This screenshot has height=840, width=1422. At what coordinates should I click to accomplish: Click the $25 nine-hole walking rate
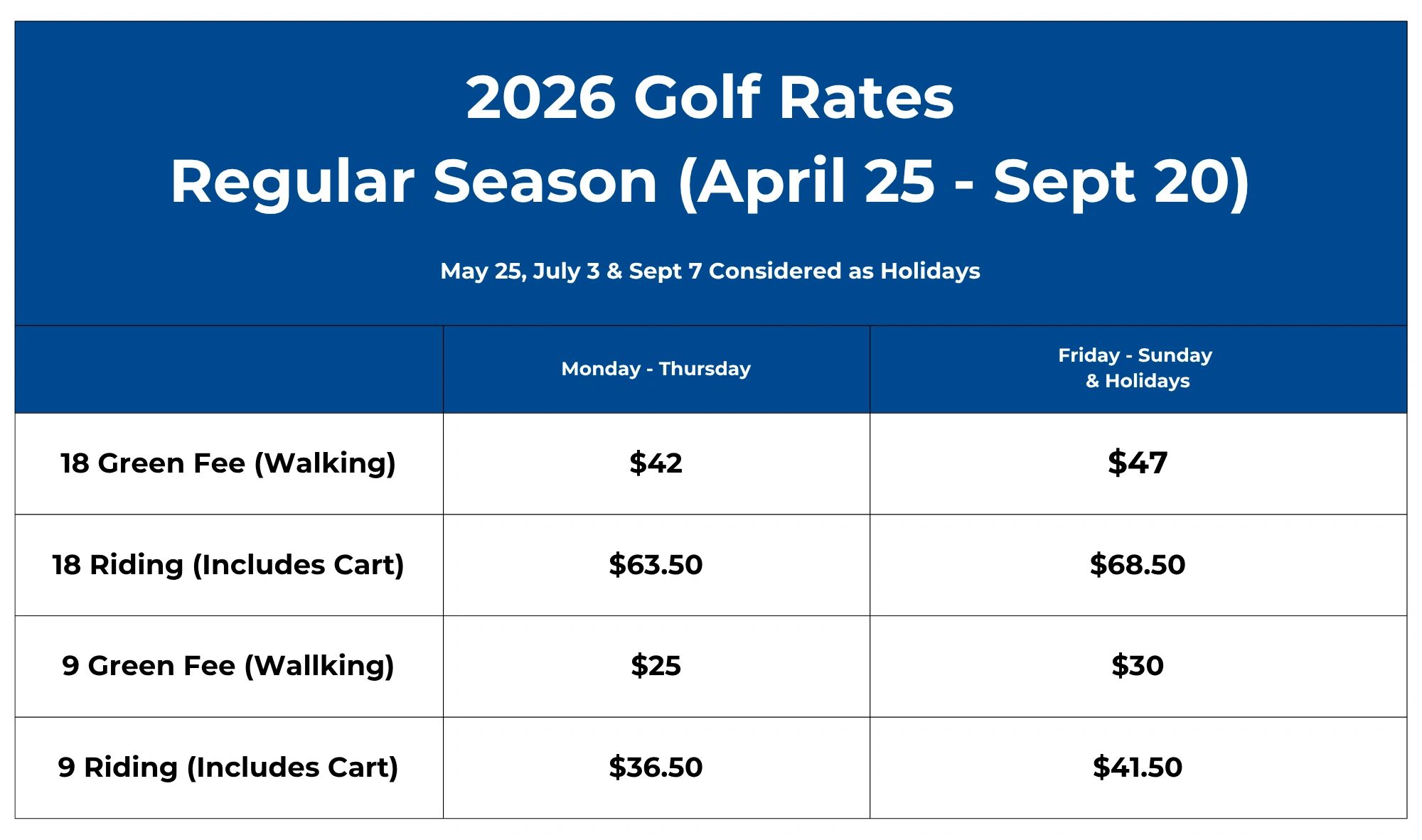coord(656,666)
